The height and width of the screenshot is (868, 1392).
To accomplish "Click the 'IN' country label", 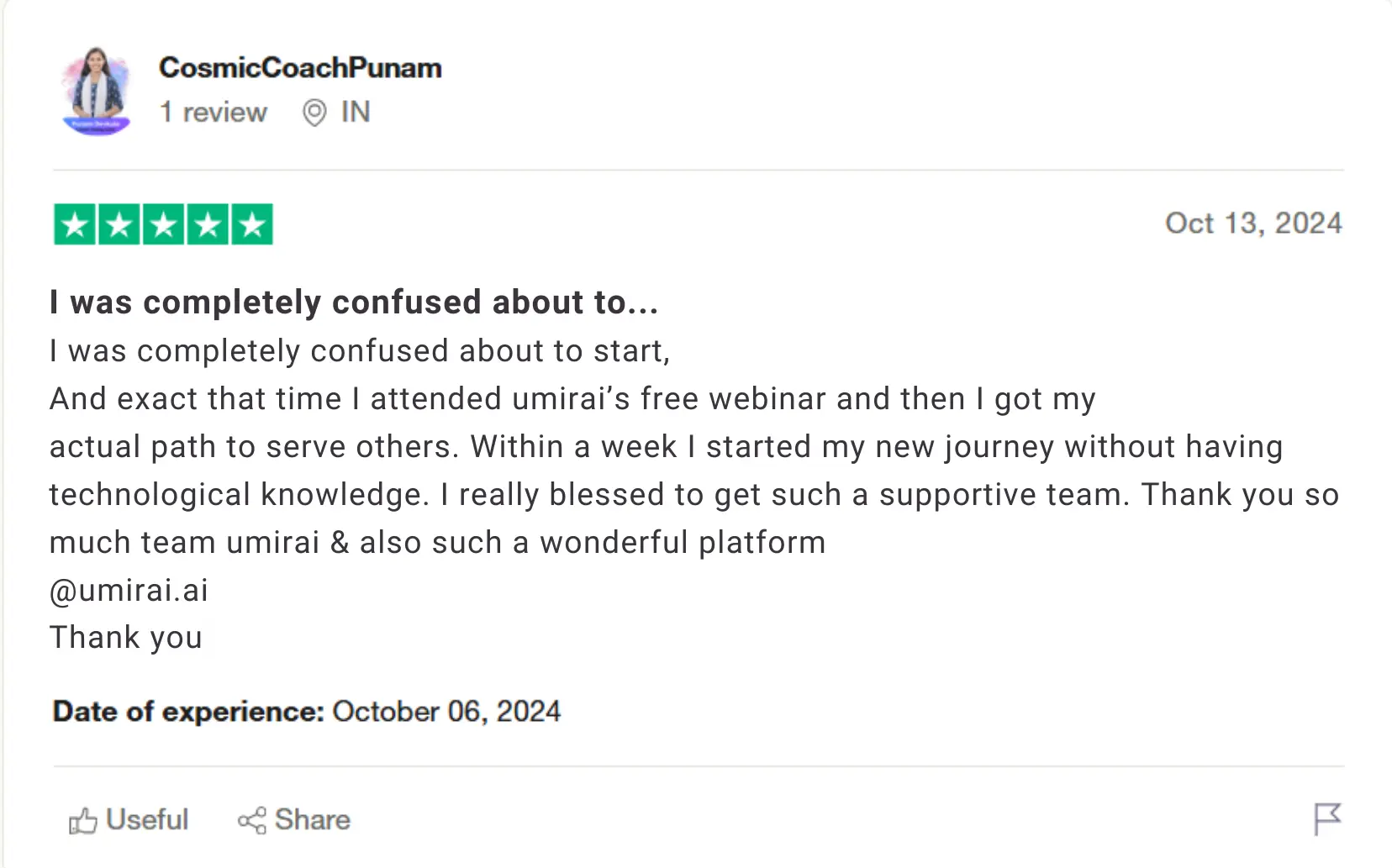I will [x=356, y=112].
